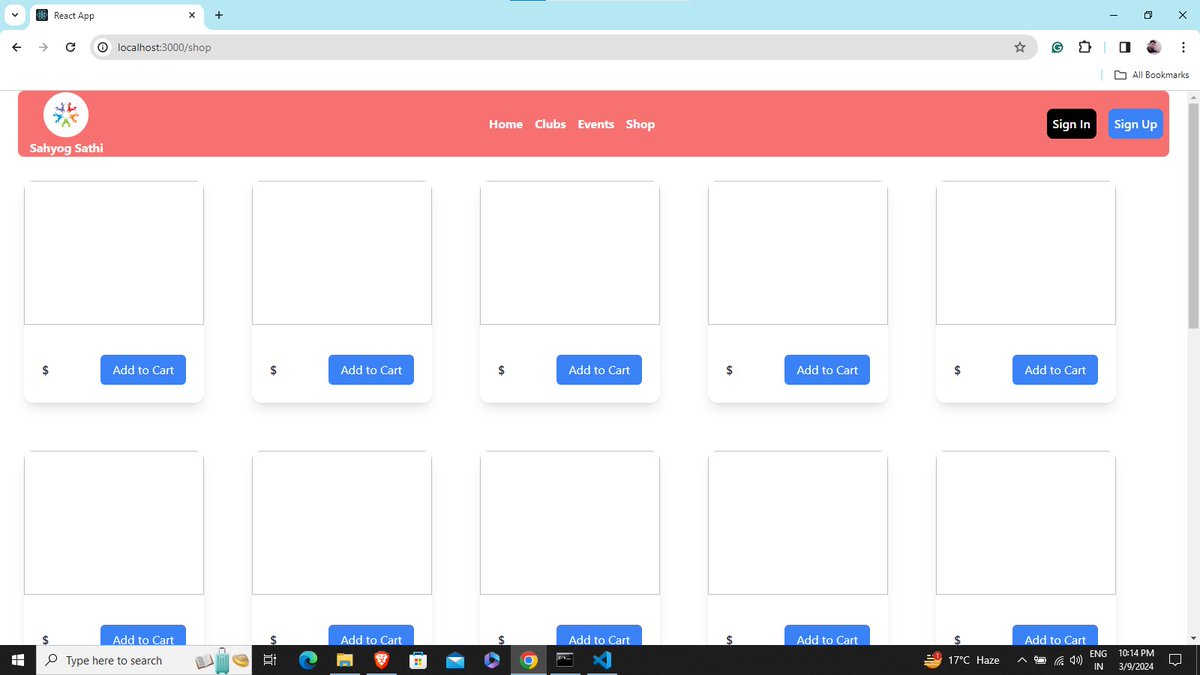Close the React App tab

193,15
